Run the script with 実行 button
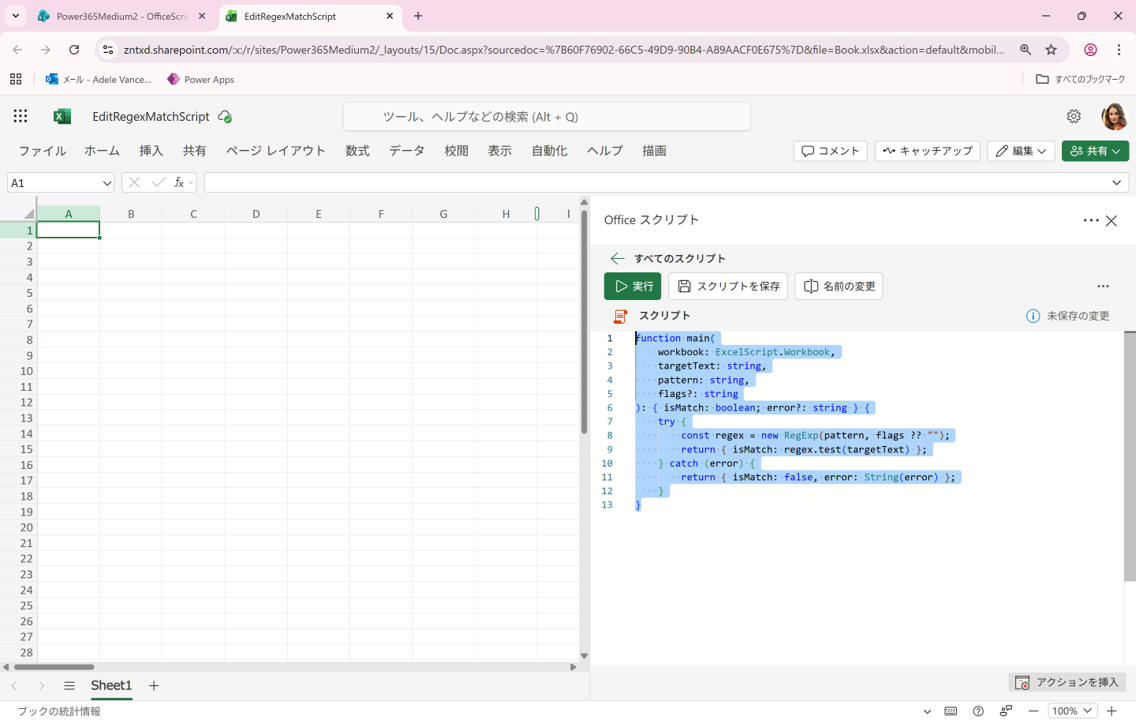 (632, 286)
